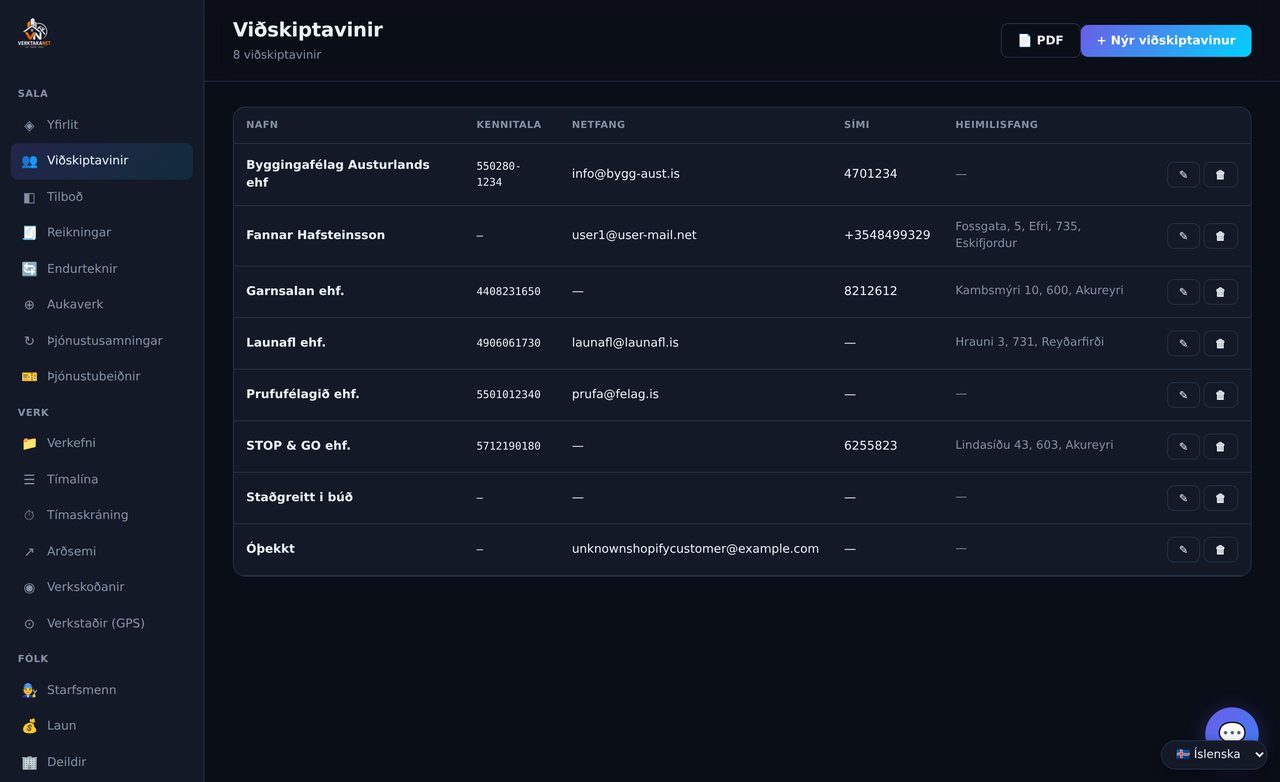Edit the Staðgreitt í búð row
The width and height of the screenshot is (1280, 782).
click(1183, 498)
